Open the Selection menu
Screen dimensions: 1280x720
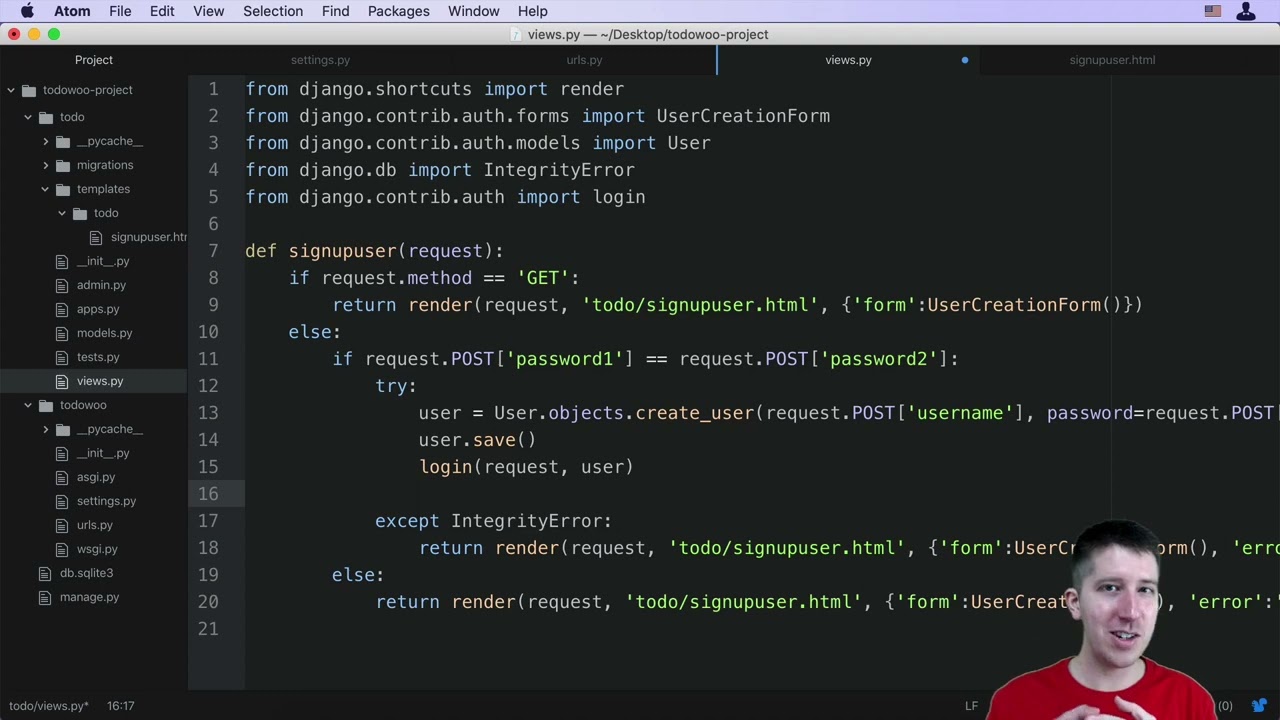[273, 11]
